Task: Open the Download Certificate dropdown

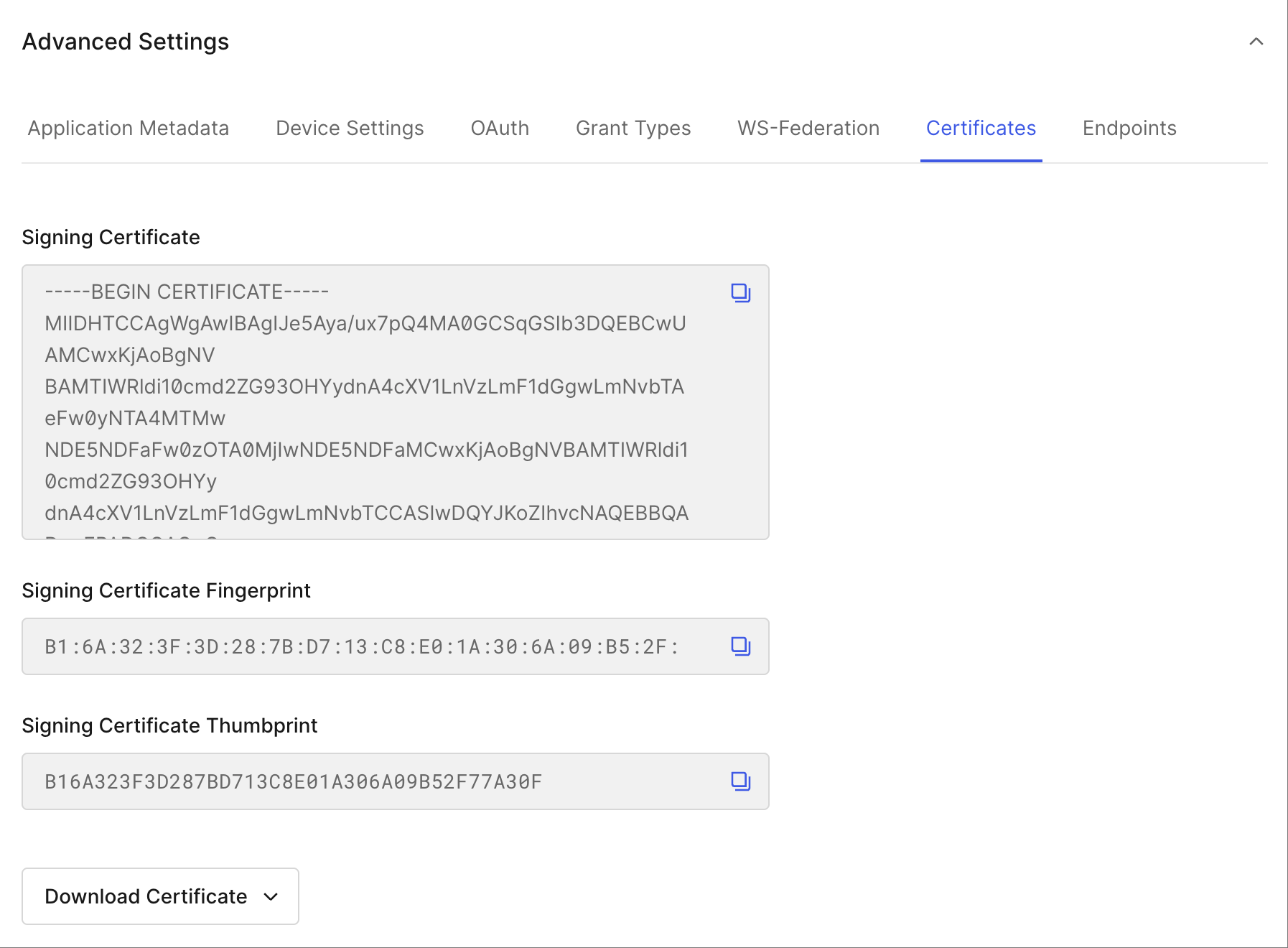Action: pyautogui.click(x=160, y=896)
